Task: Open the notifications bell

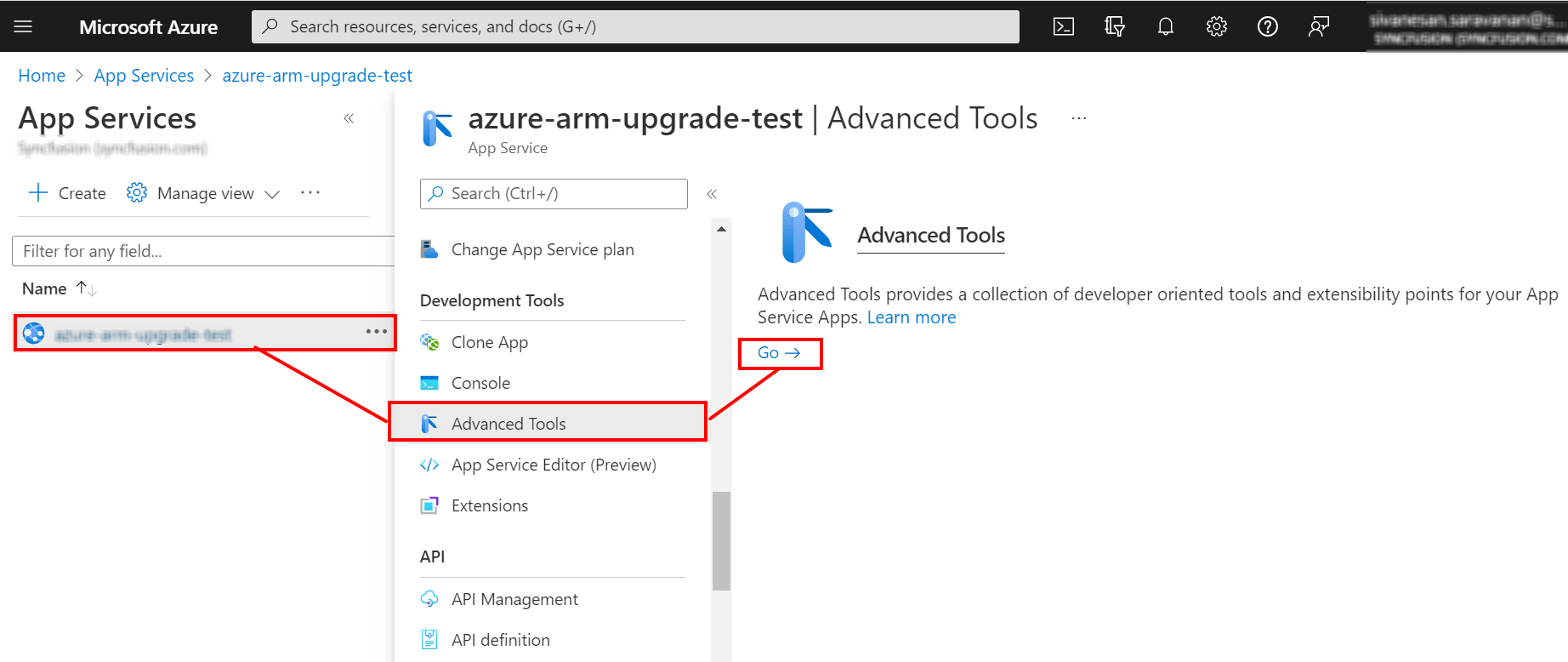Action: [1165, 26]
